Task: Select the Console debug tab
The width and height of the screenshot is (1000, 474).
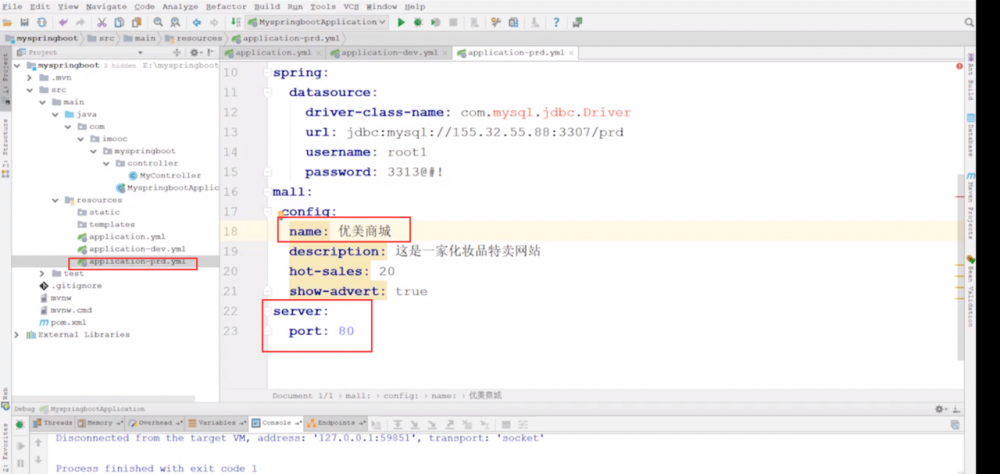Action: (276, 423)
